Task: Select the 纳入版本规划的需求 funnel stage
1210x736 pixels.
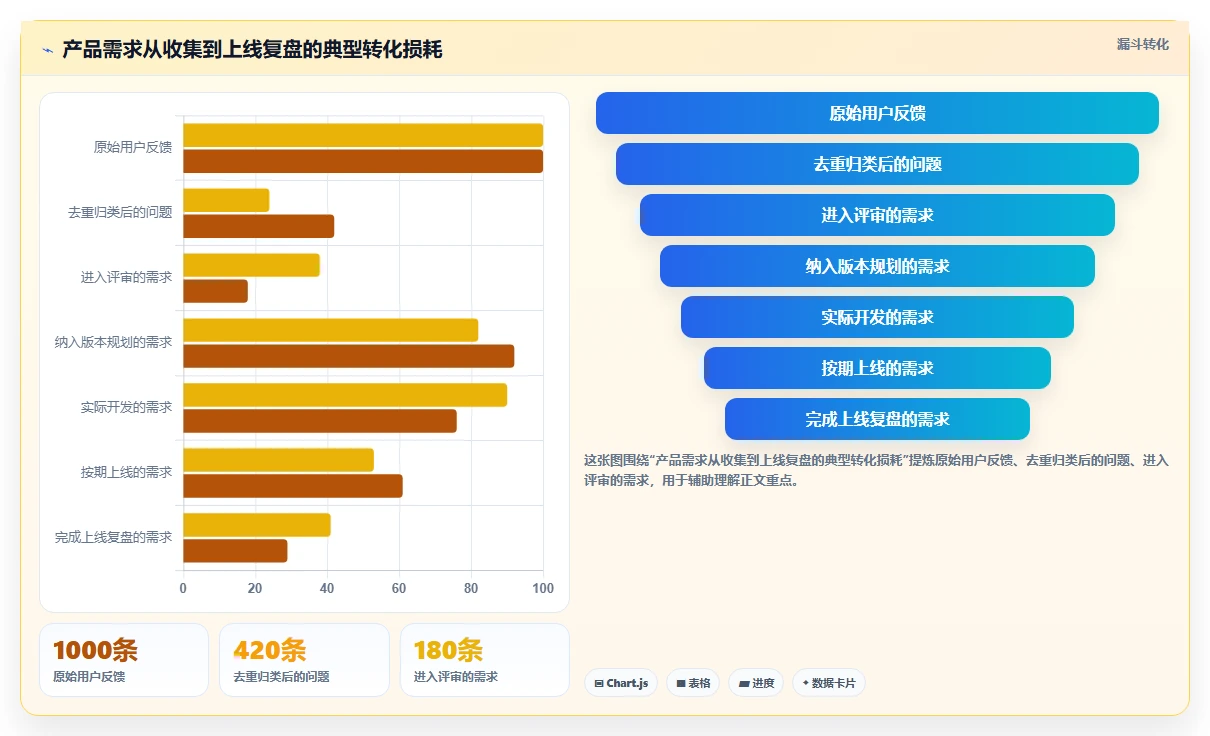Action: [877, 266]
